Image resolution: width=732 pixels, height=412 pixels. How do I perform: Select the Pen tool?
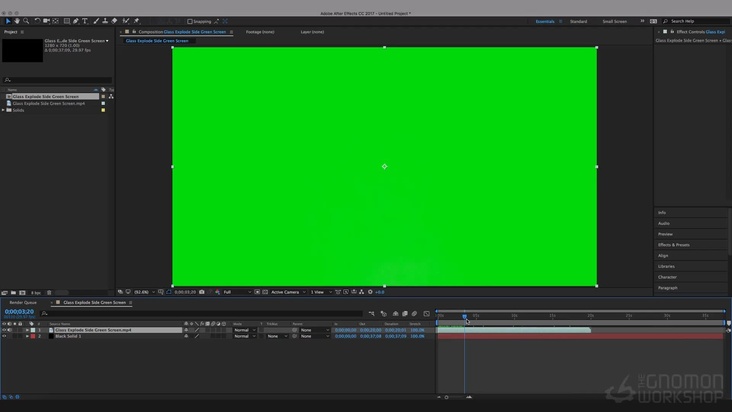(x=74, y=20)
